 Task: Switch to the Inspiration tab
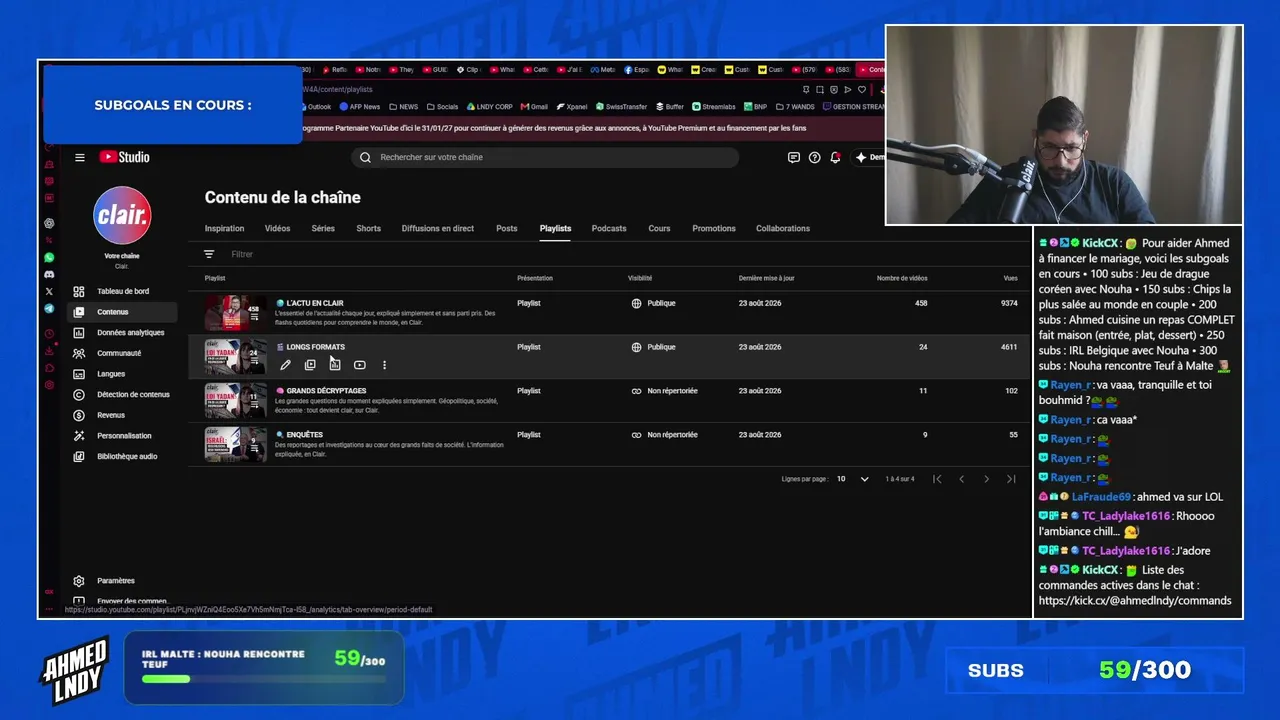[224, 228]
